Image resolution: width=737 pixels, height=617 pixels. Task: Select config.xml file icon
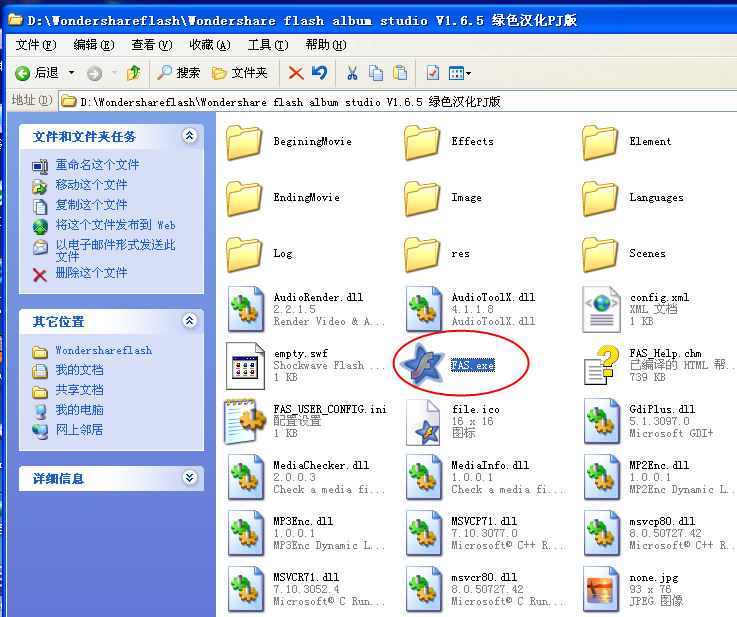tap(601, 309)
